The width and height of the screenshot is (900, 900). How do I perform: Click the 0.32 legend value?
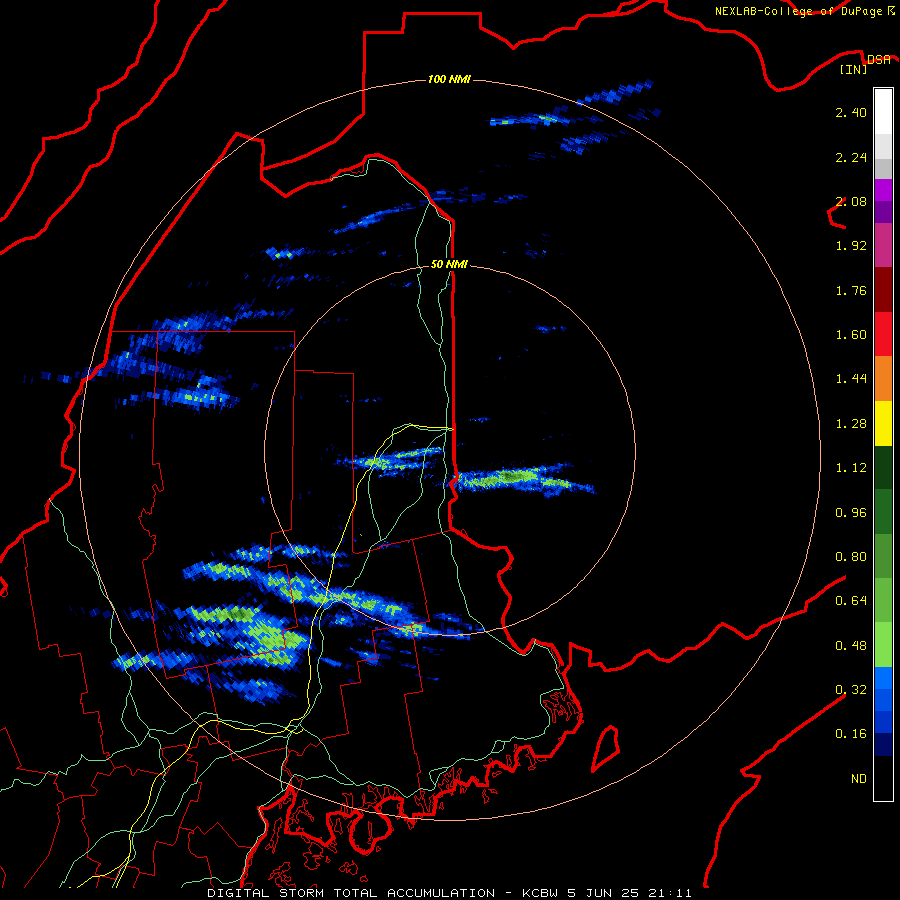pyautogui.click(x=851, y=690)
